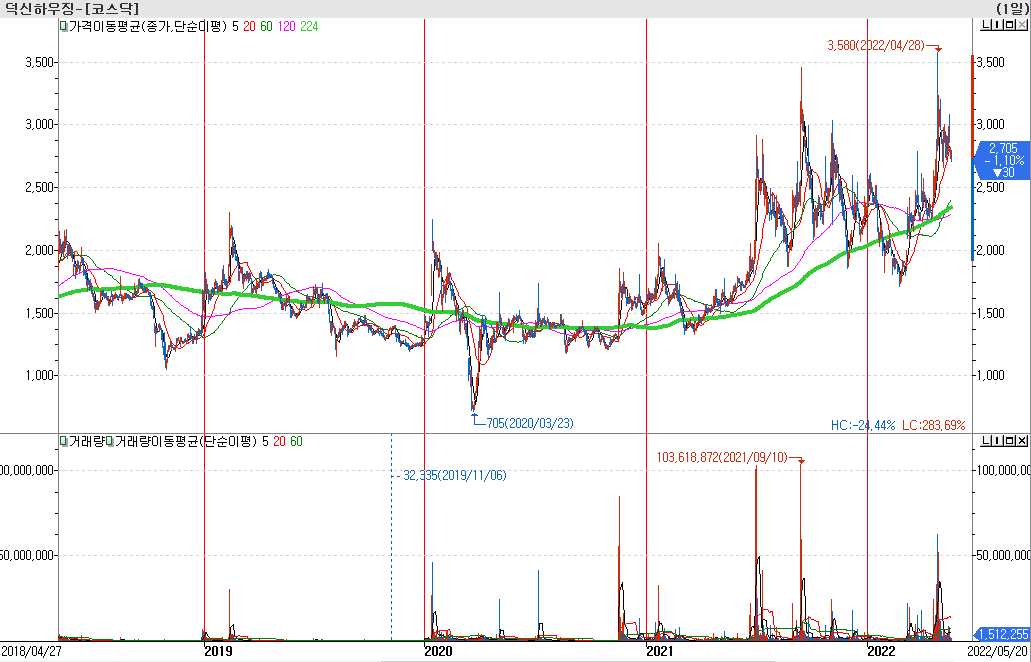Click the L-shaped button in price panel controls

984,26
